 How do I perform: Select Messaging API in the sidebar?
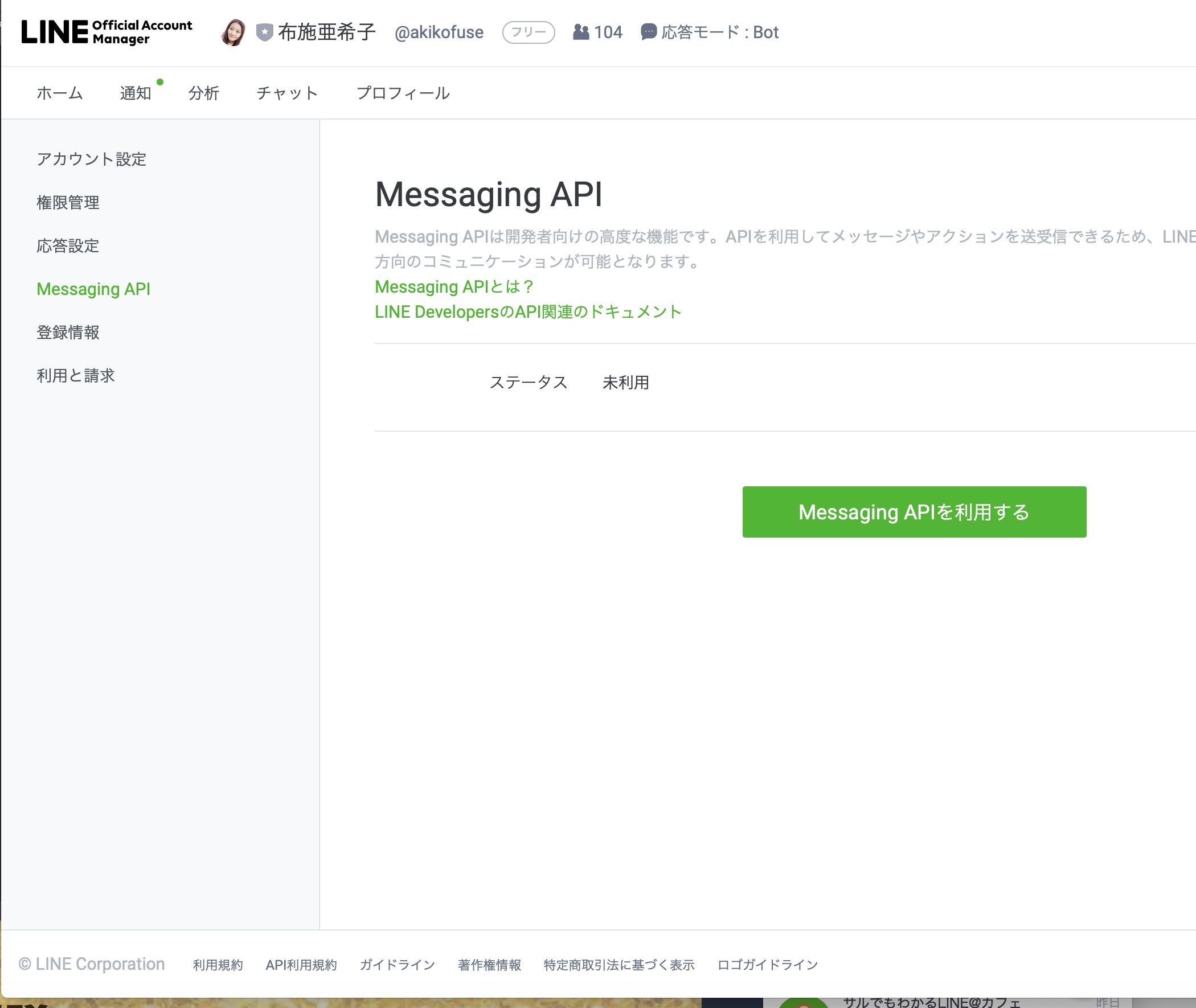[94, 289]
